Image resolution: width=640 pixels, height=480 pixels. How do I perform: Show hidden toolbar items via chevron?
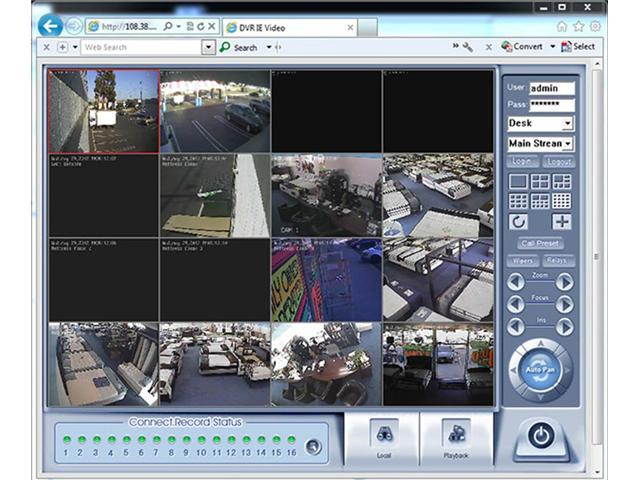(456, 46)
